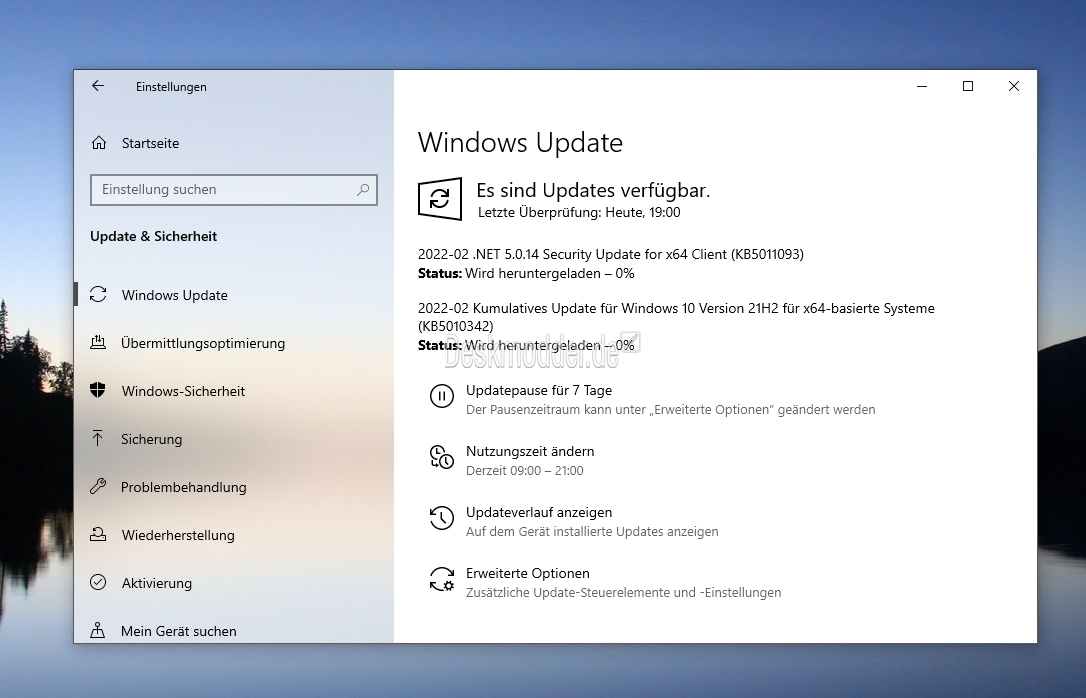Click the .NET 5.0.14 Security Update KB5011093 entry
Image resolution: width=1086 pixels, height=698 pixels.
point(611,254)
